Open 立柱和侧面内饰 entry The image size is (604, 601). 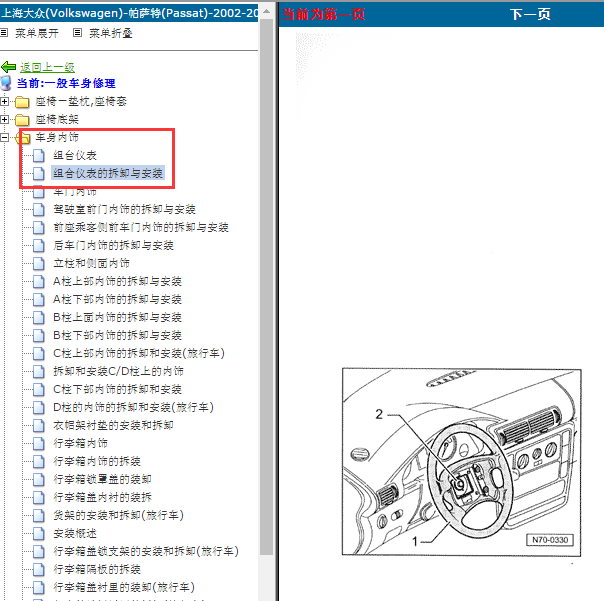point(91,264)
